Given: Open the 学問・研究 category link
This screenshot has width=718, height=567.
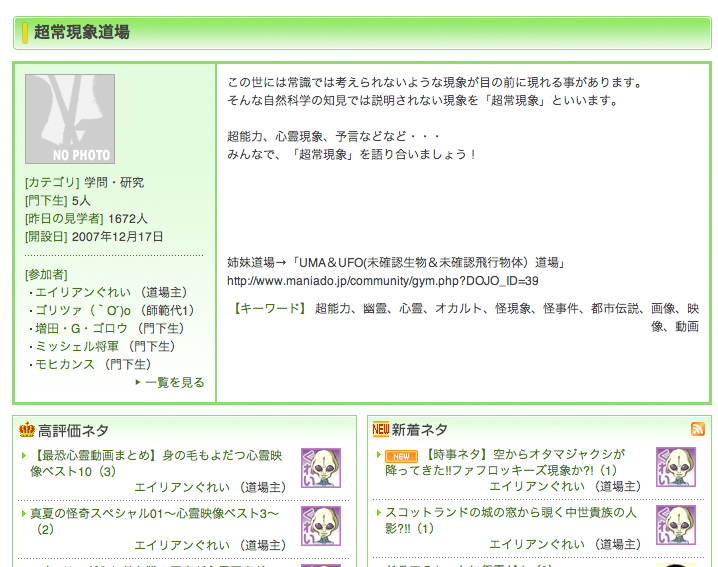Looking at the screenshot, I should [114, 182].
